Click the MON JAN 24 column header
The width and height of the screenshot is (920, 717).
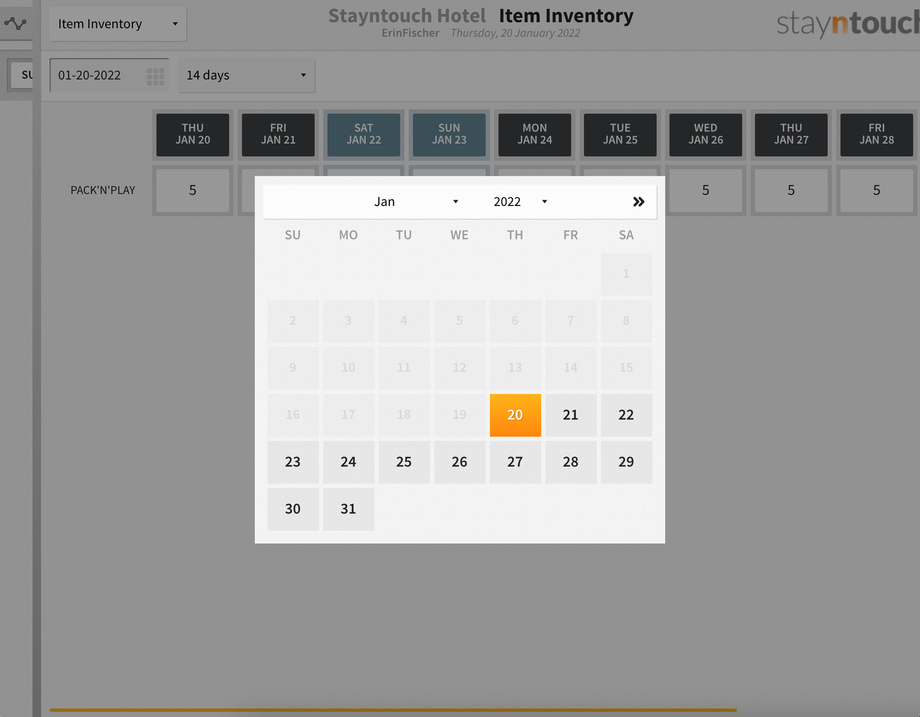coord(535,134)
